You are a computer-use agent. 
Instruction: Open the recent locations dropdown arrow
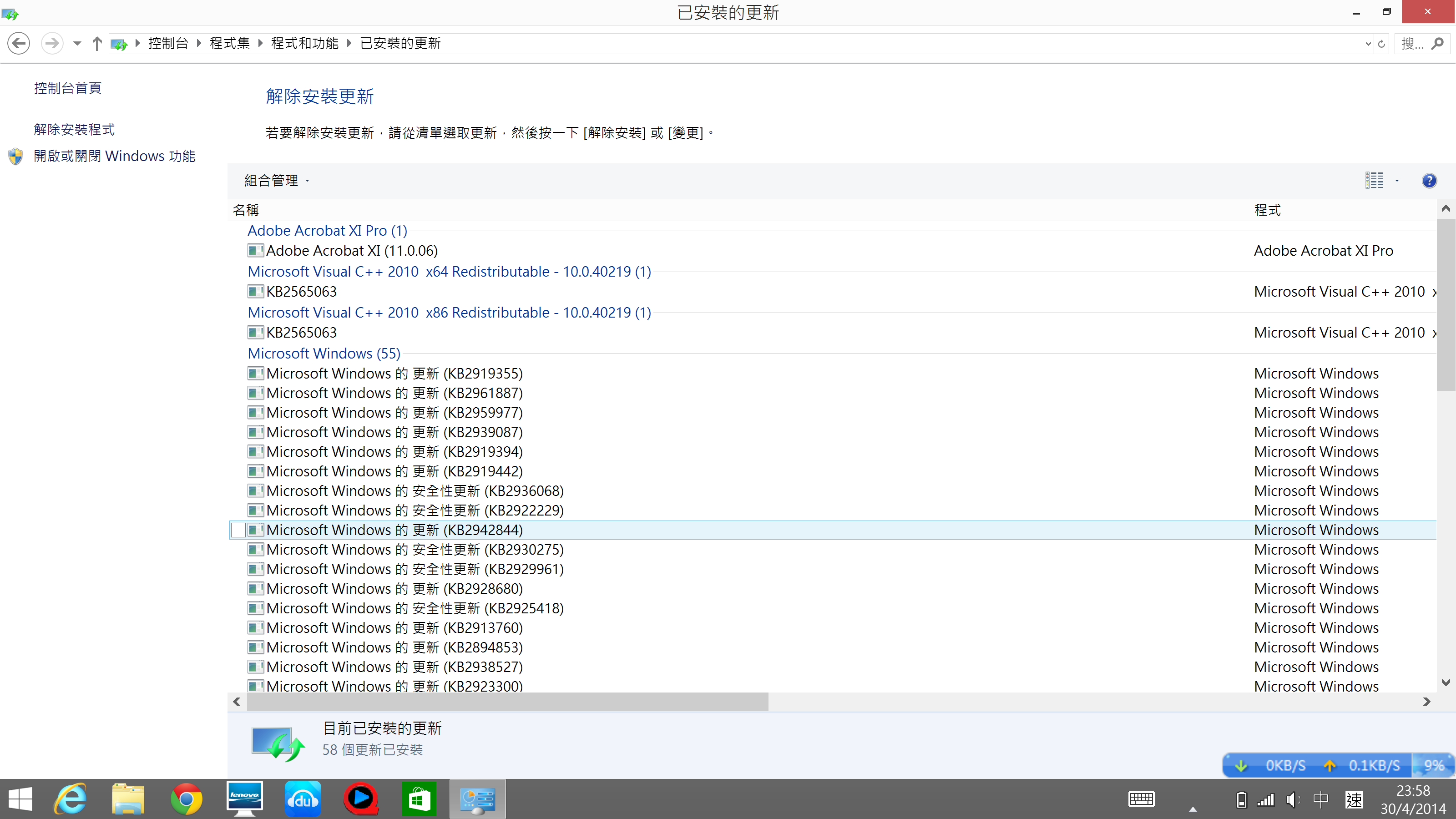tap(77, 44)
